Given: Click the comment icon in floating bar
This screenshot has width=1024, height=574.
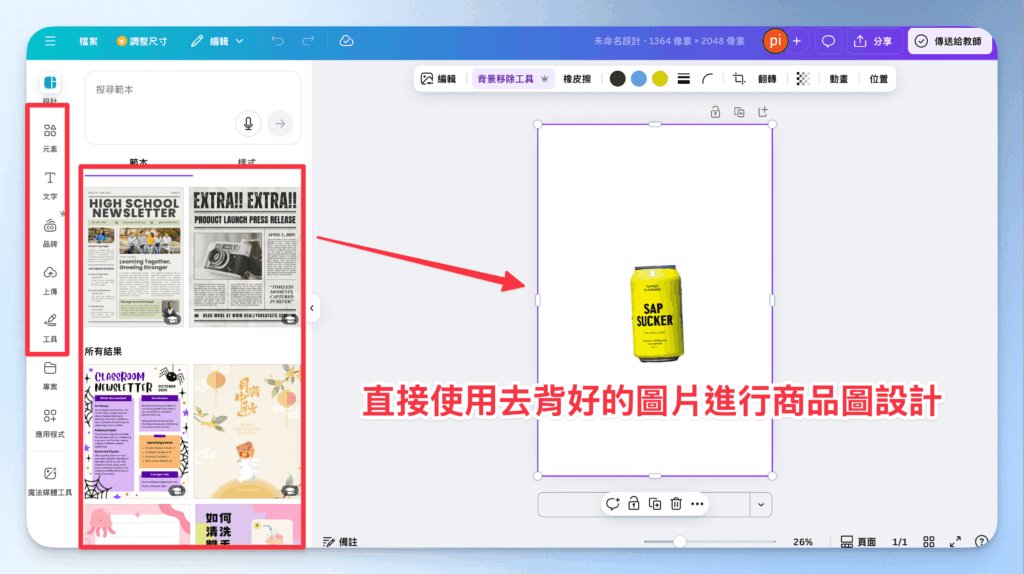Looking at the screenshot, I should click(x=613, y=504).
